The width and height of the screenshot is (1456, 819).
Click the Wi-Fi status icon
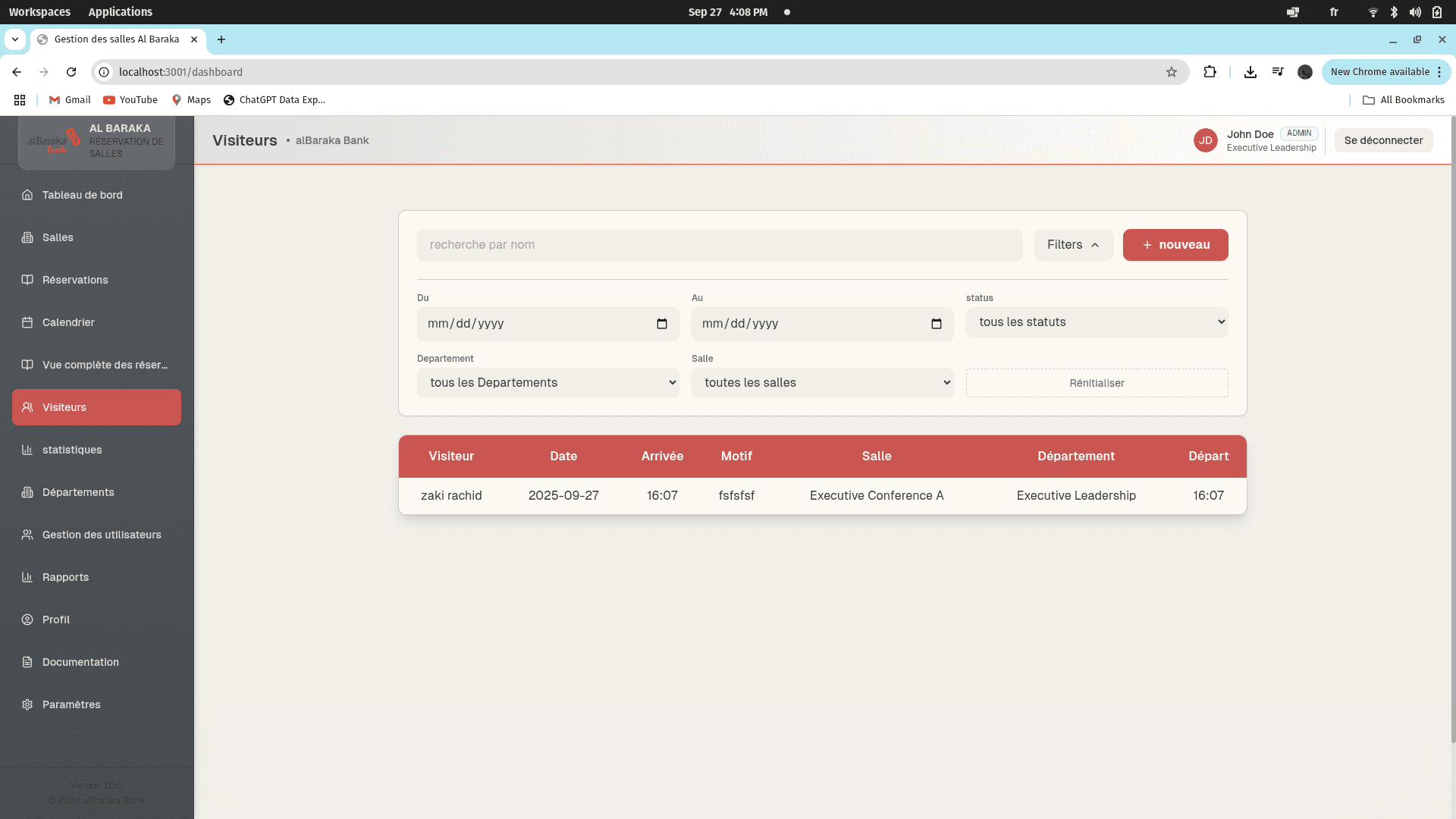pyautogui.click(x=1373, y=12)
